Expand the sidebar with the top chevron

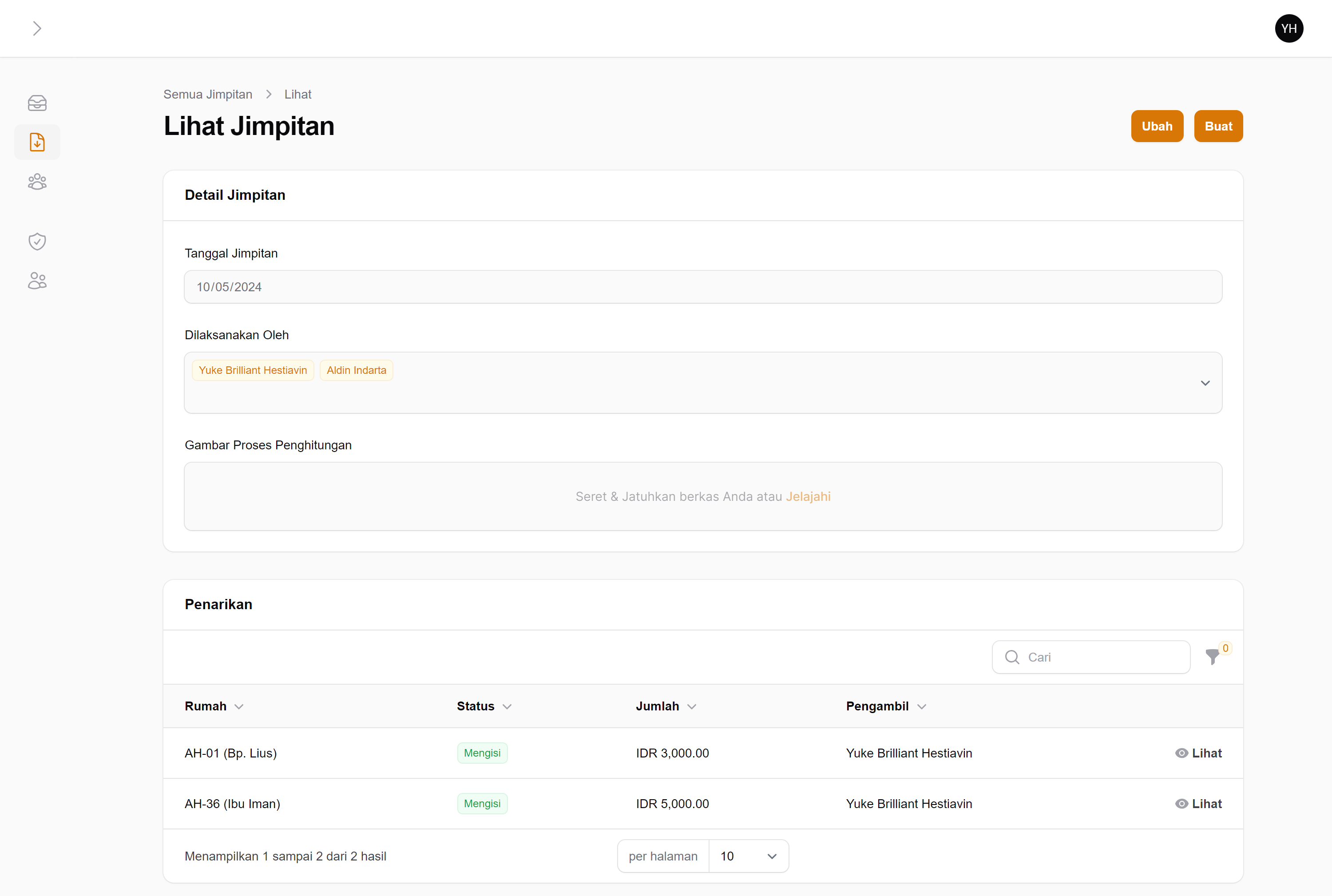[x=37, y=28]
